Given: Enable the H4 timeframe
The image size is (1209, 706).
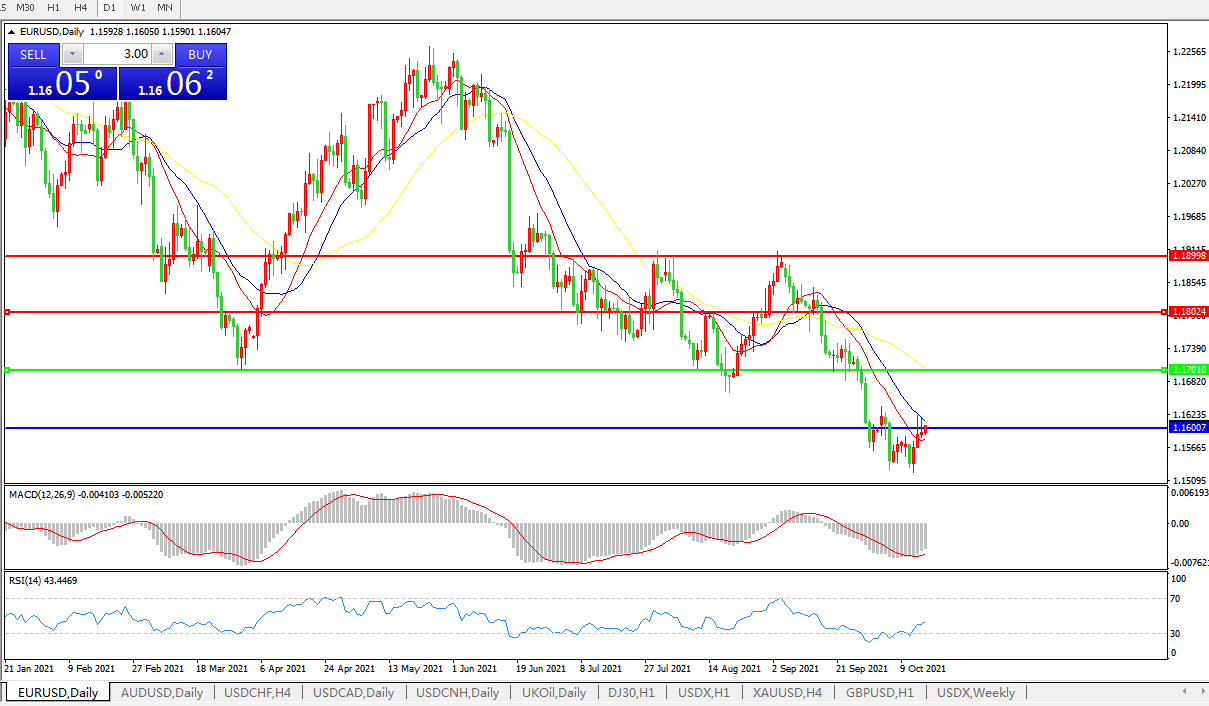Looking at the screenshot, I should pos(81,8).
